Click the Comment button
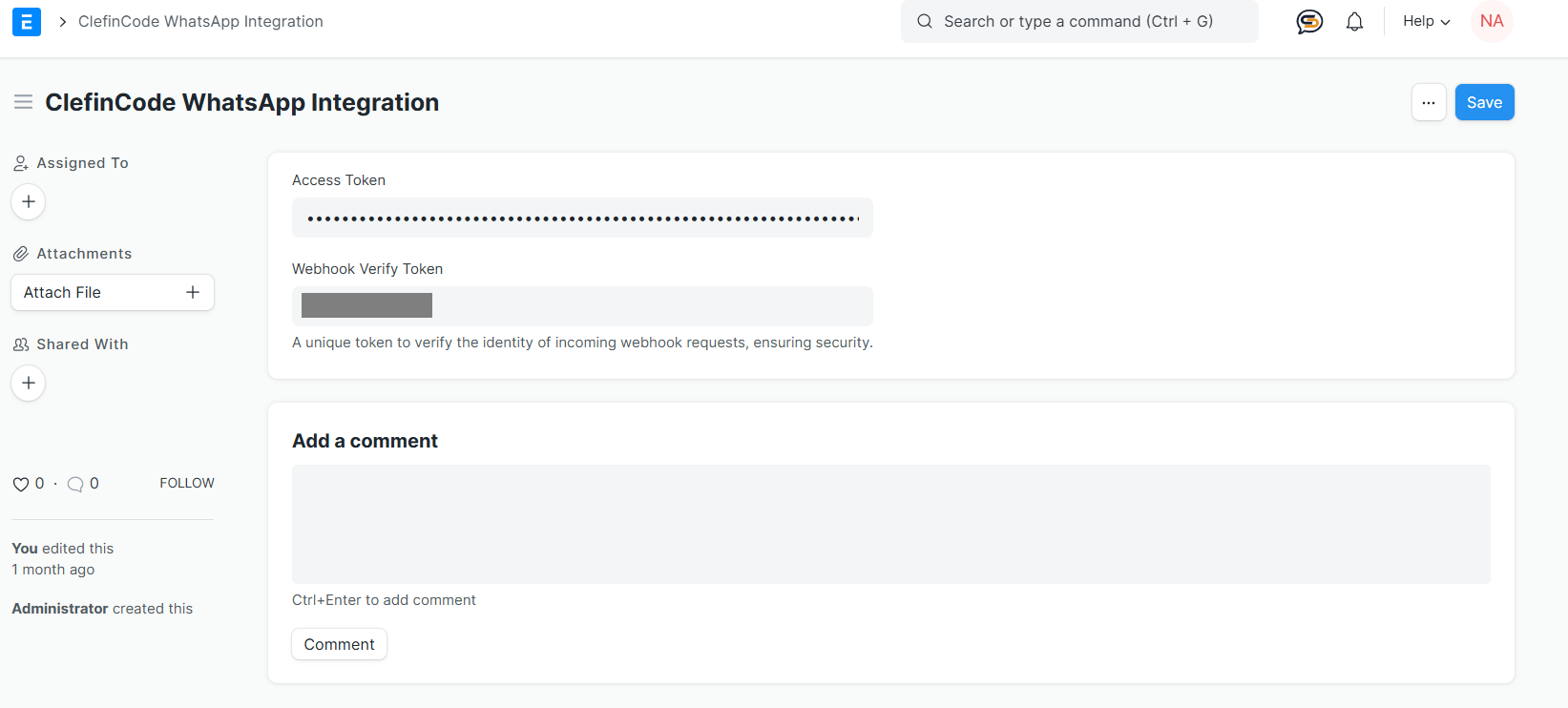 click(x=339, y=644)
